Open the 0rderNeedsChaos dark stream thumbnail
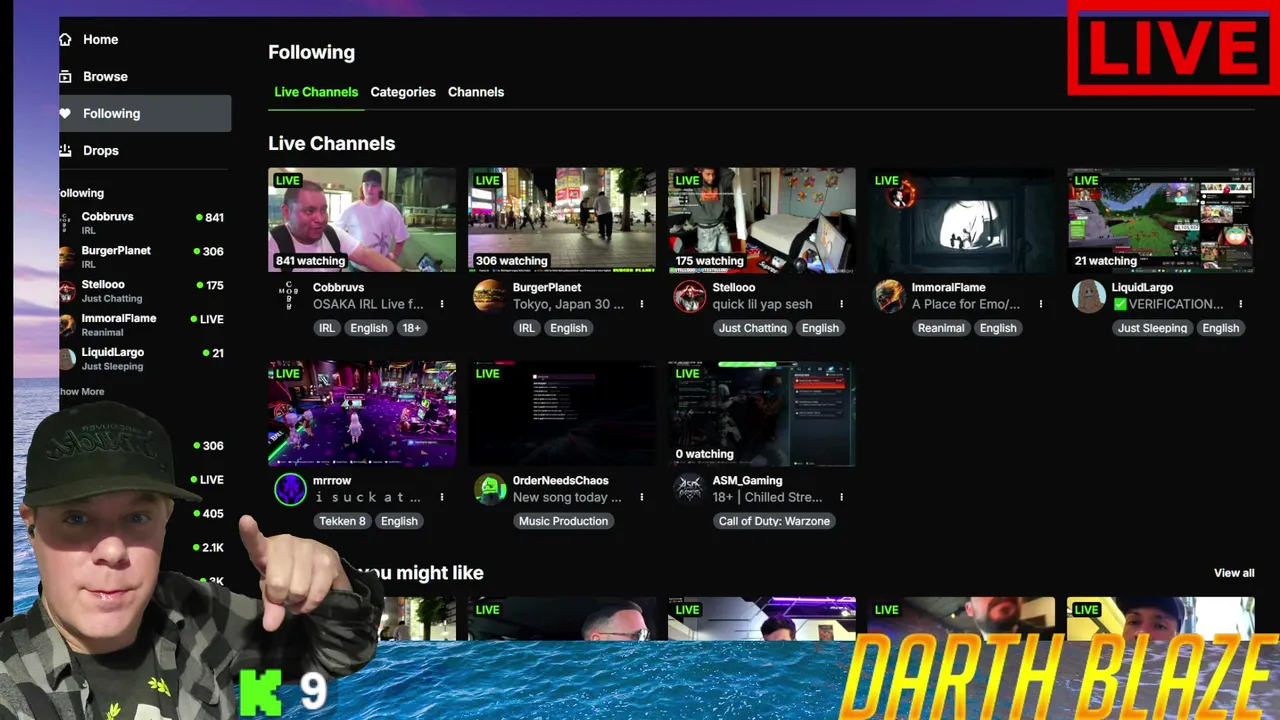Image resolution: width=1280 pixels, height=720 pixels. coord(562,413)
